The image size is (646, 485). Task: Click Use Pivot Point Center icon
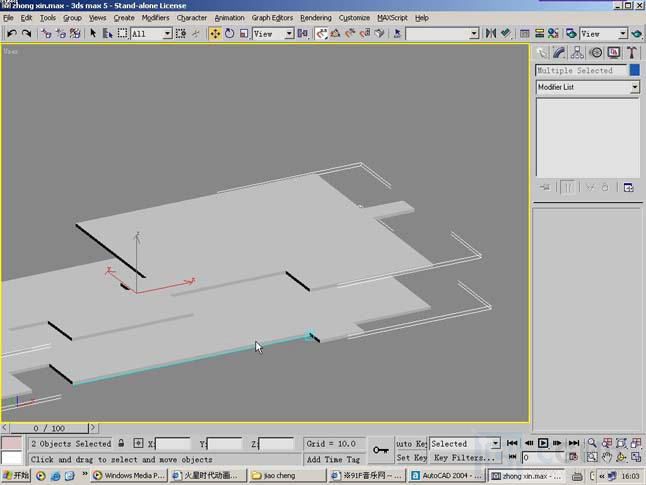(x=303, y=33)
